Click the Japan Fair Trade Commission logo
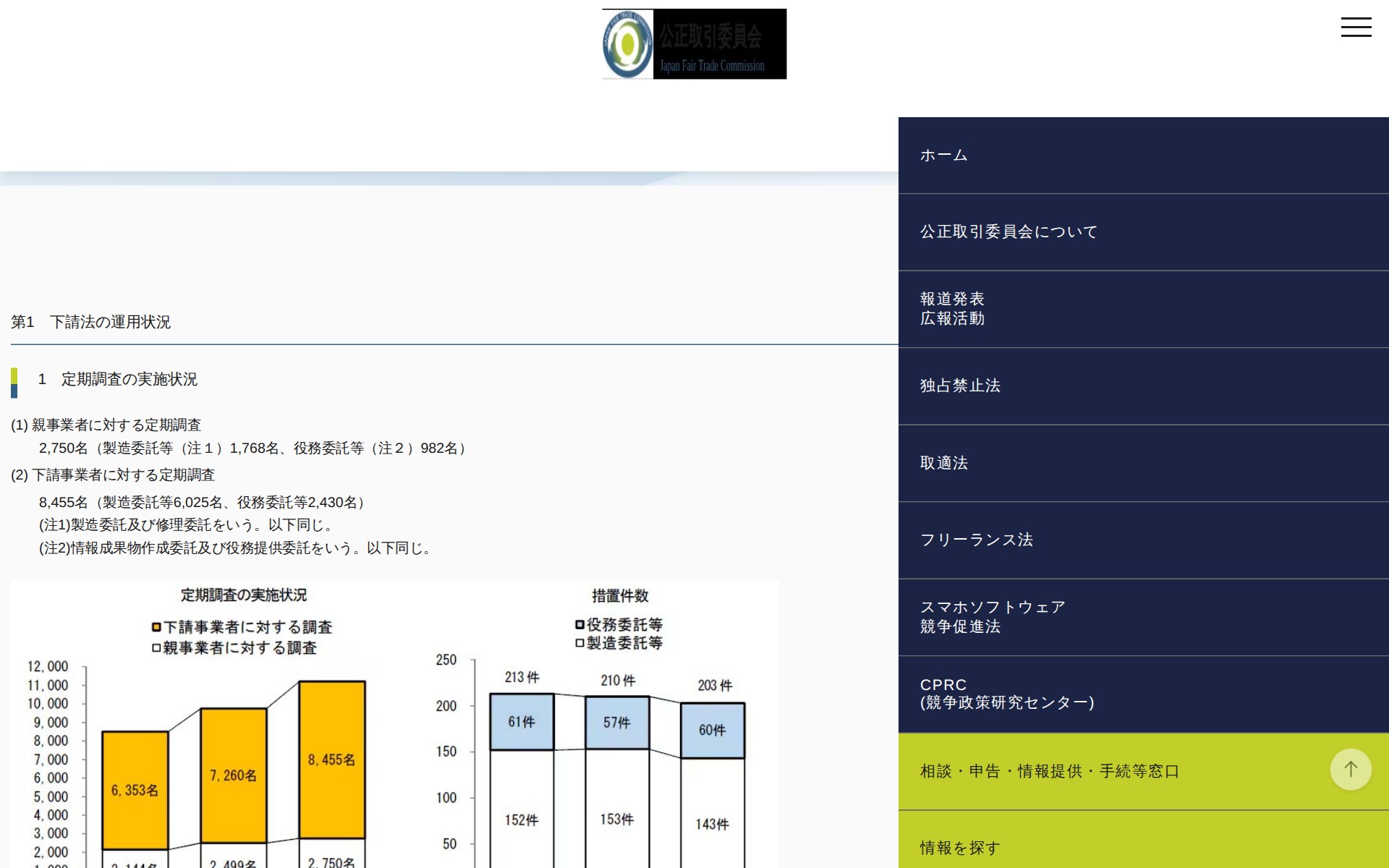This screenshot has height=868, width=1389. click(693, 43)
